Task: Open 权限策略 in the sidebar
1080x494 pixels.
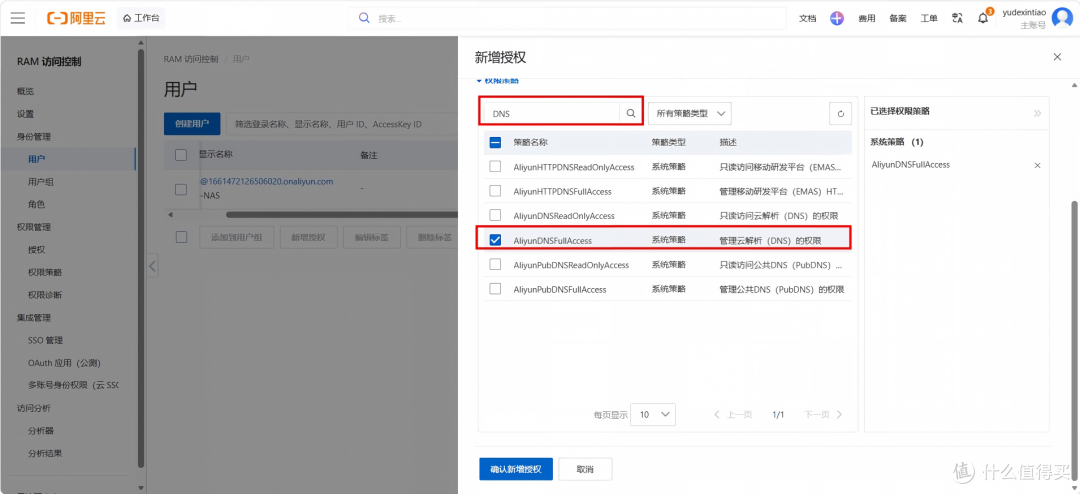Action: coord(45,272)
